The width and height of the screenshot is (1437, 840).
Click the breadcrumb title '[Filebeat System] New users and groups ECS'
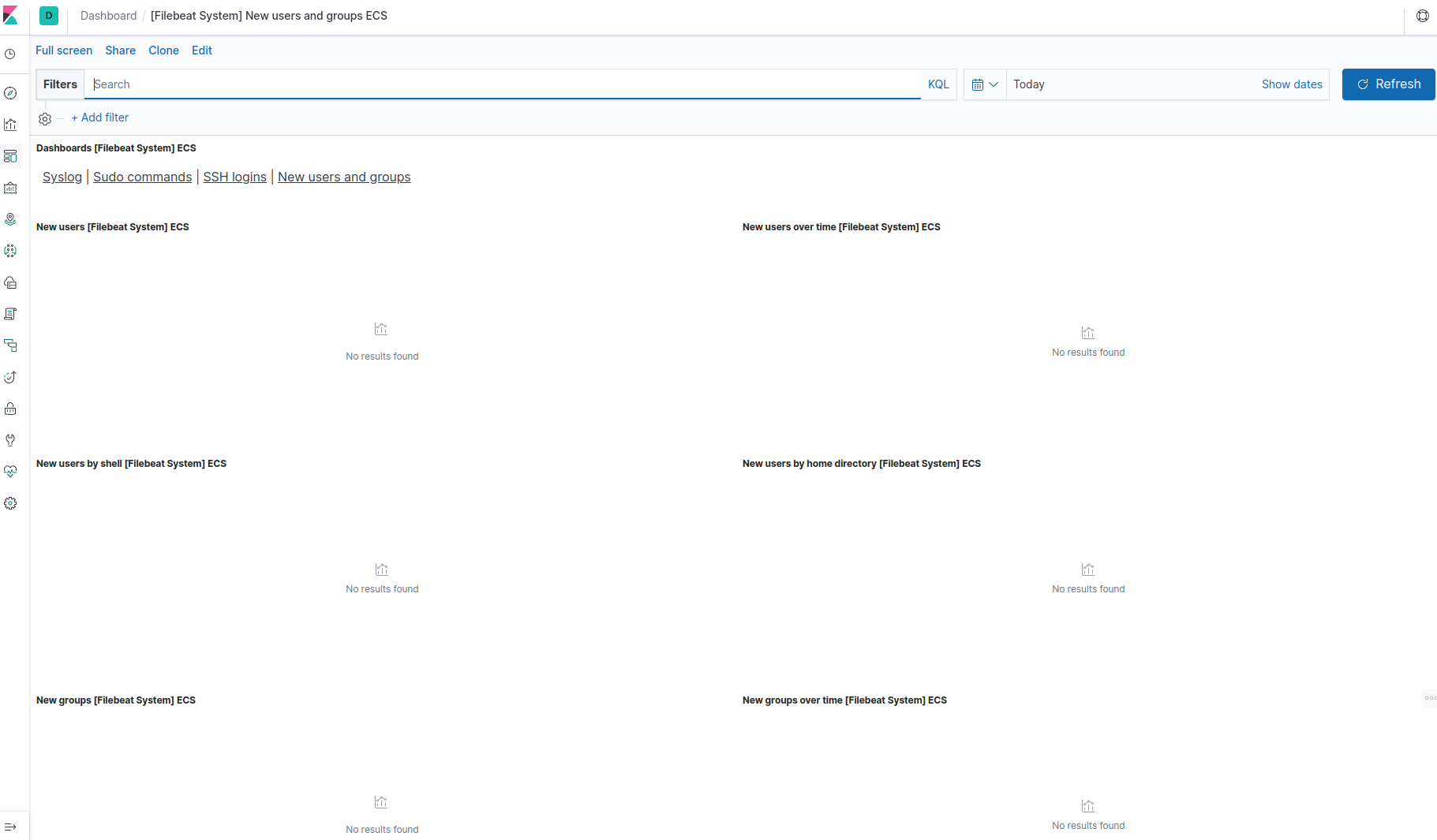[269, 16]
